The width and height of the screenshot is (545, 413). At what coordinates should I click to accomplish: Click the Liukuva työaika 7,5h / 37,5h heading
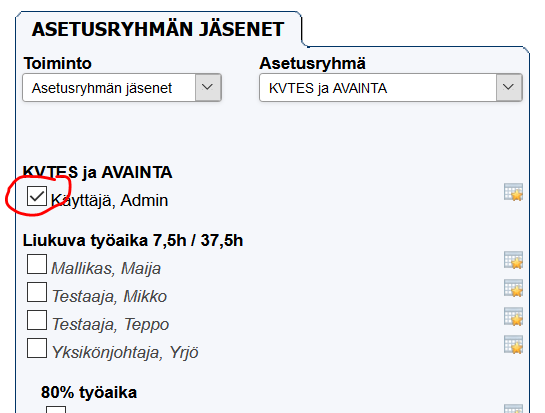tap(133, 241)
